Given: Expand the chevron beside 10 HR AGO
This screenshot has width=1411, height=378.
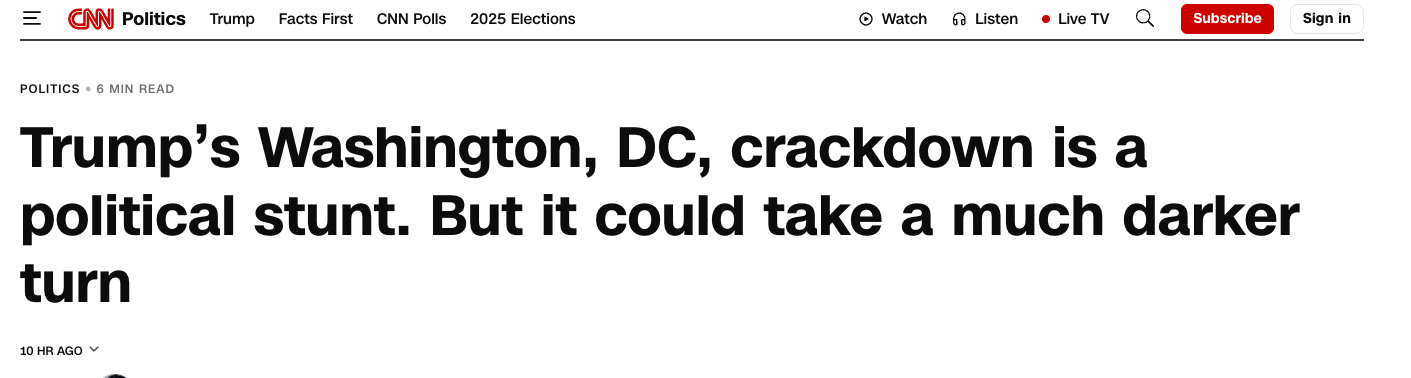Looking at the screenshot, I should (94, 350).
